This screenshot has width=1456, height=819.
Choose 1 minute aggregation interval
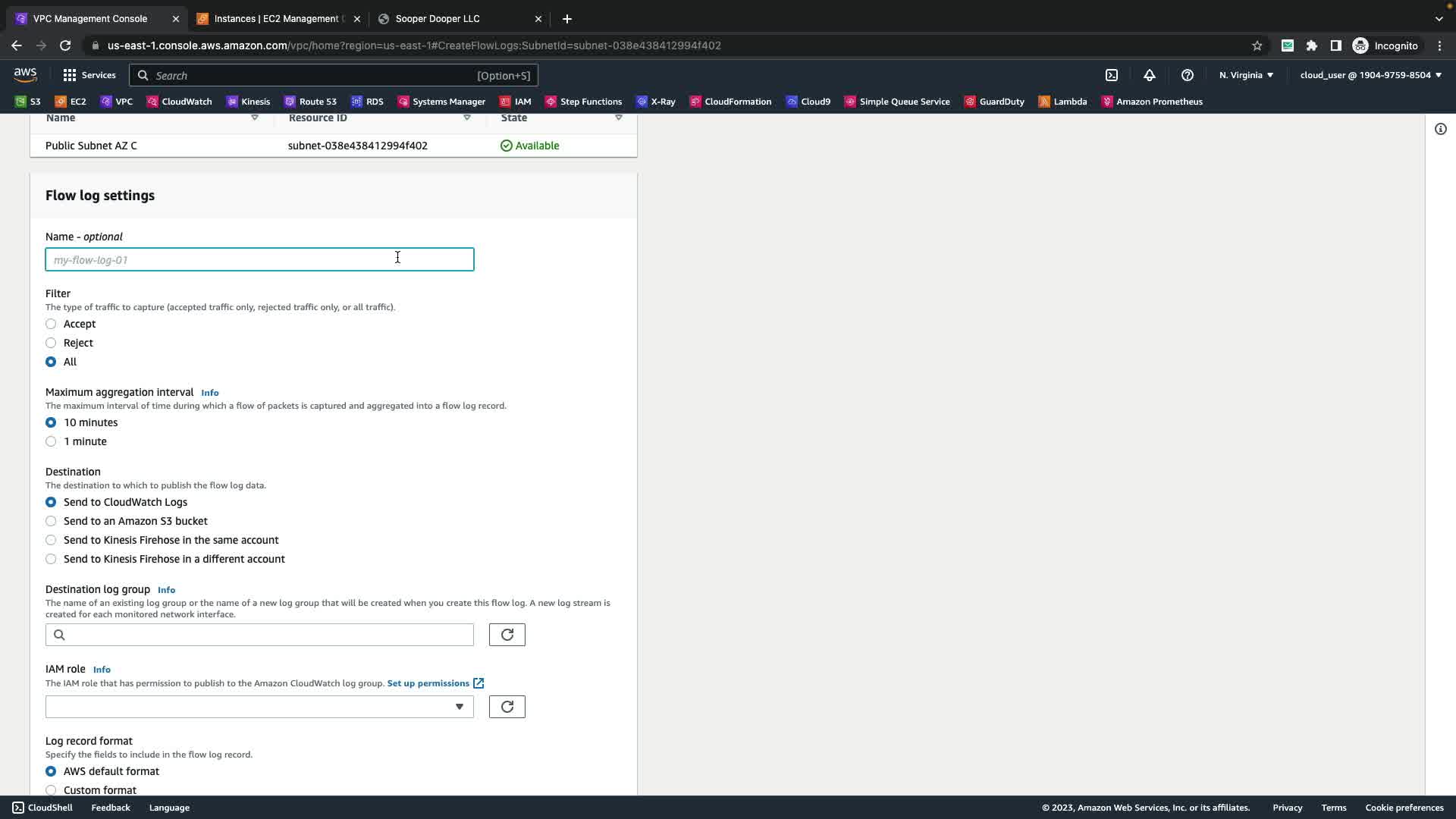pyautogui.click(x=51, y=441)
